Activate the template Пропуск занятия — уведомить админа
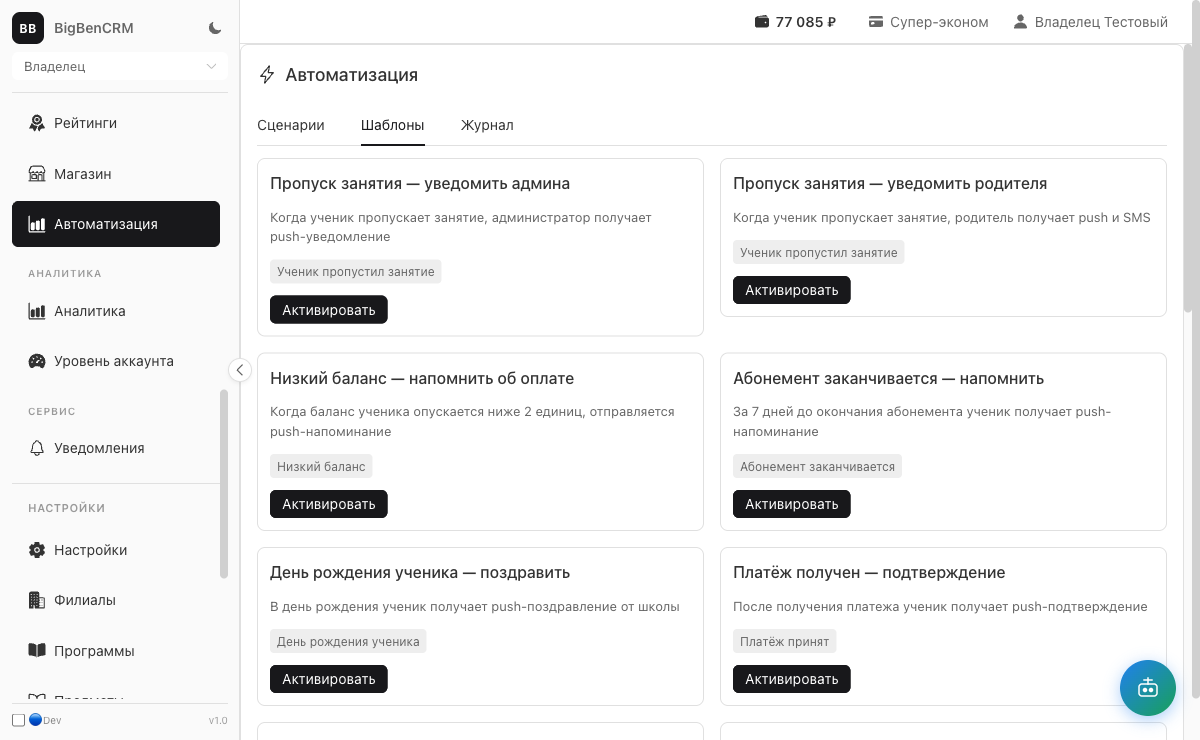 point(328,309)
